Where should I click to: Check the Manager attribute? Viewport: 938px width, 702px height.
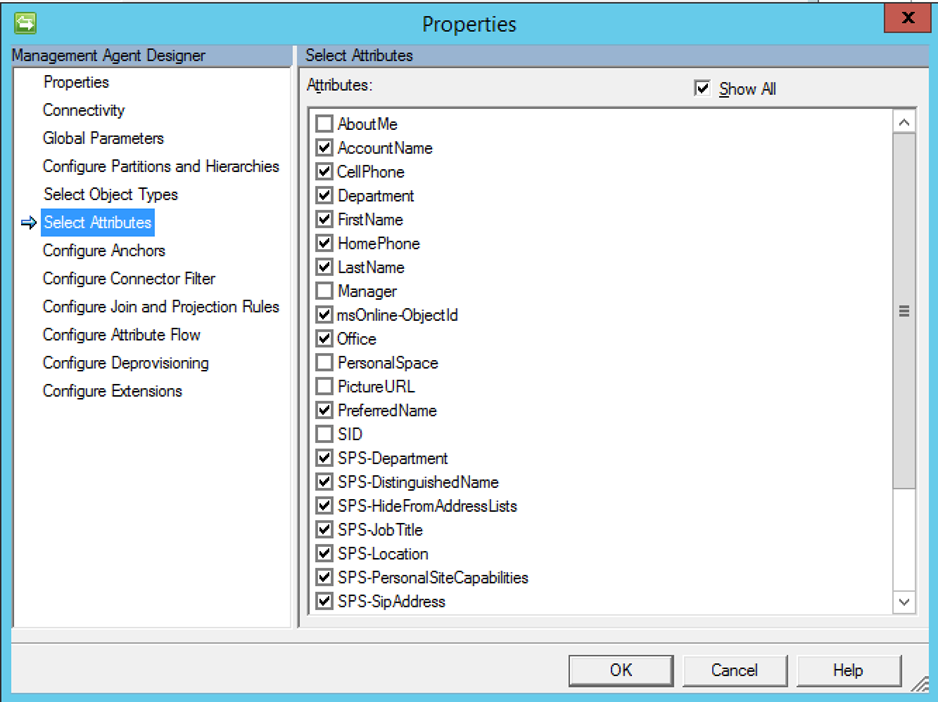(324, 291)
